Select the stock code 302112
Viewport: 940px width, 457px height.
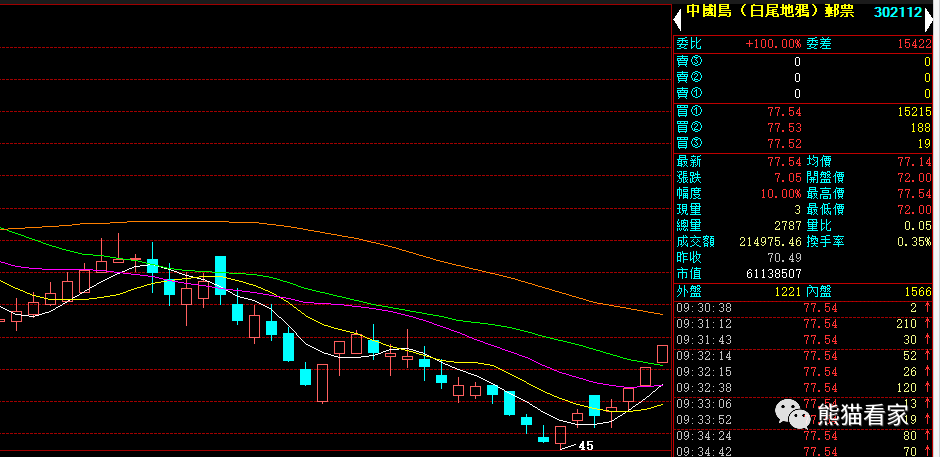pos(897,12)
